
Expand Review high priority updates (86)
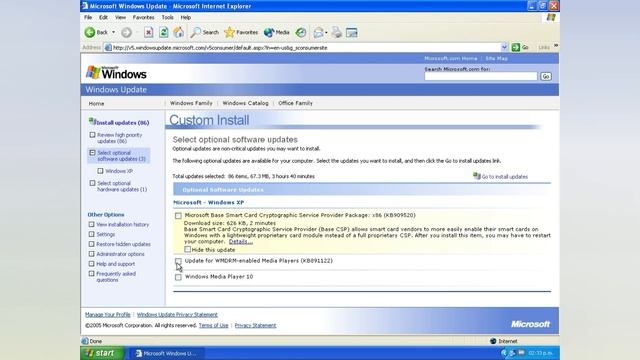click(92, 135)
